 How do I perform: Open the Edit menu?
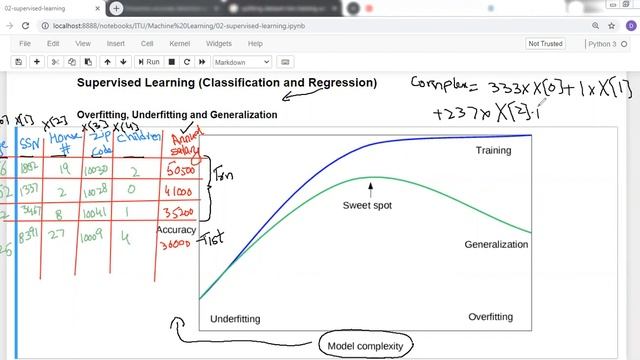point(53,44)
